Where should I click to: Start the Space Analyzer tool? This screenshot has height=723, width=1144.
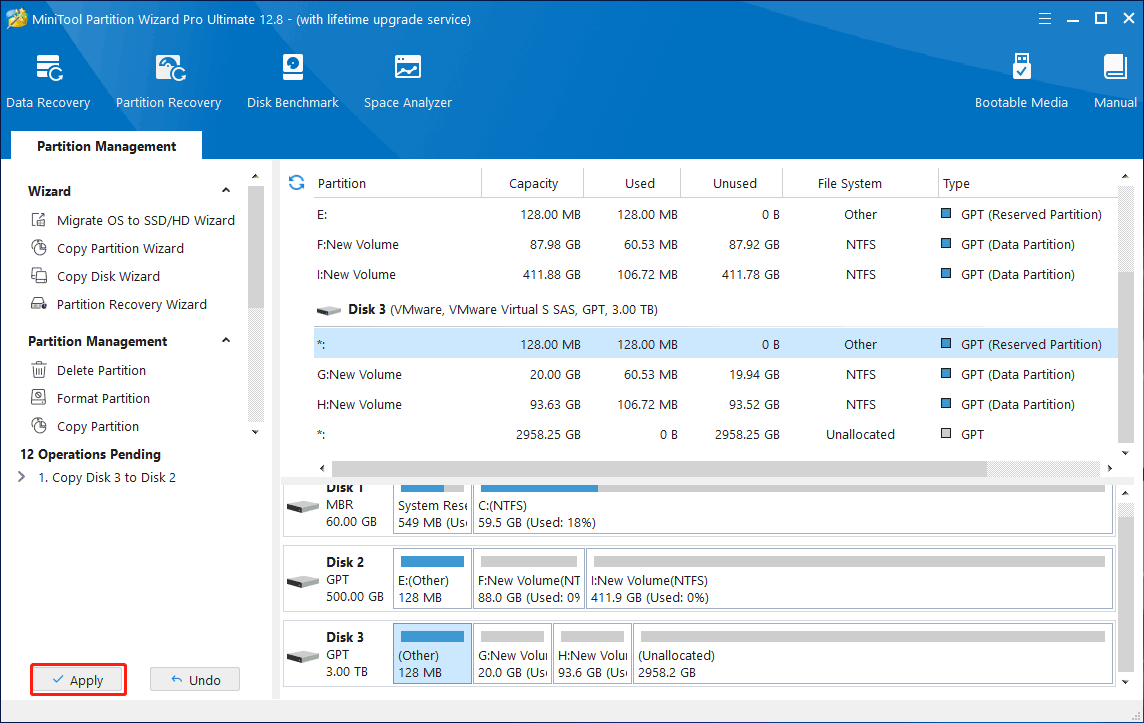[408, 81]
